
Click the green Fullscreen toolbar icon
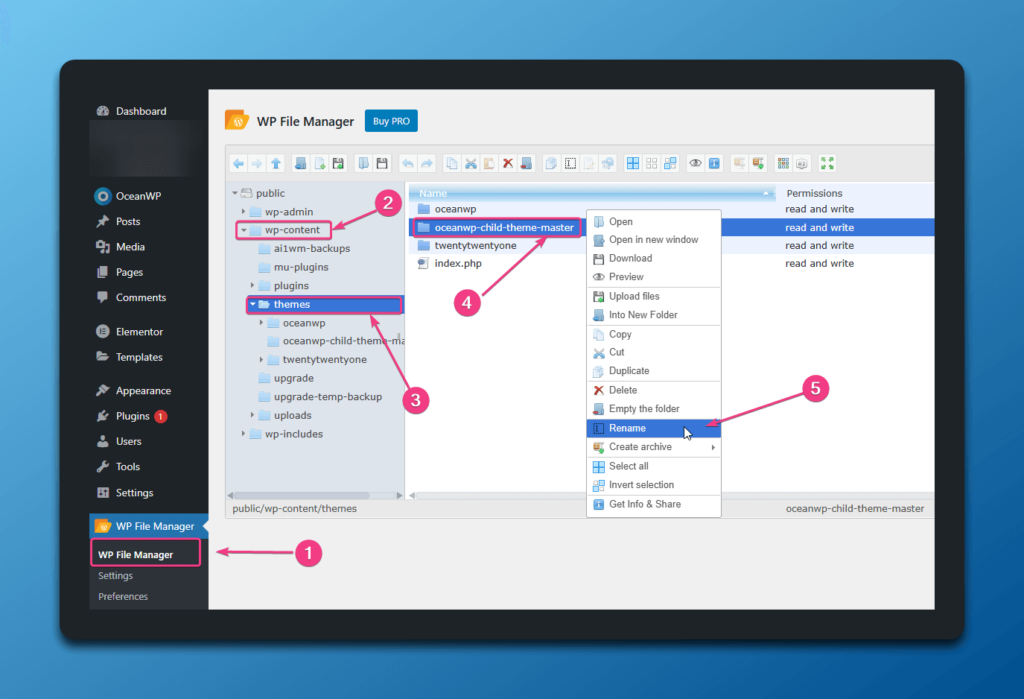(x=827, y=163)
